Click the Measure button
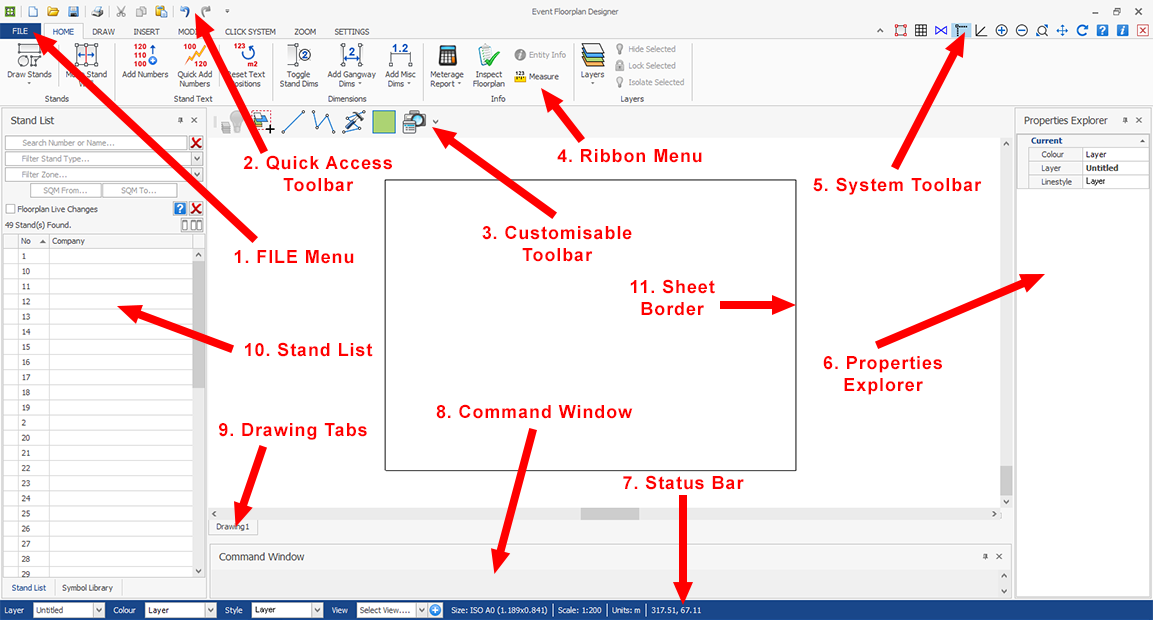Screen dimensions: 1153x620 (537, 76)
